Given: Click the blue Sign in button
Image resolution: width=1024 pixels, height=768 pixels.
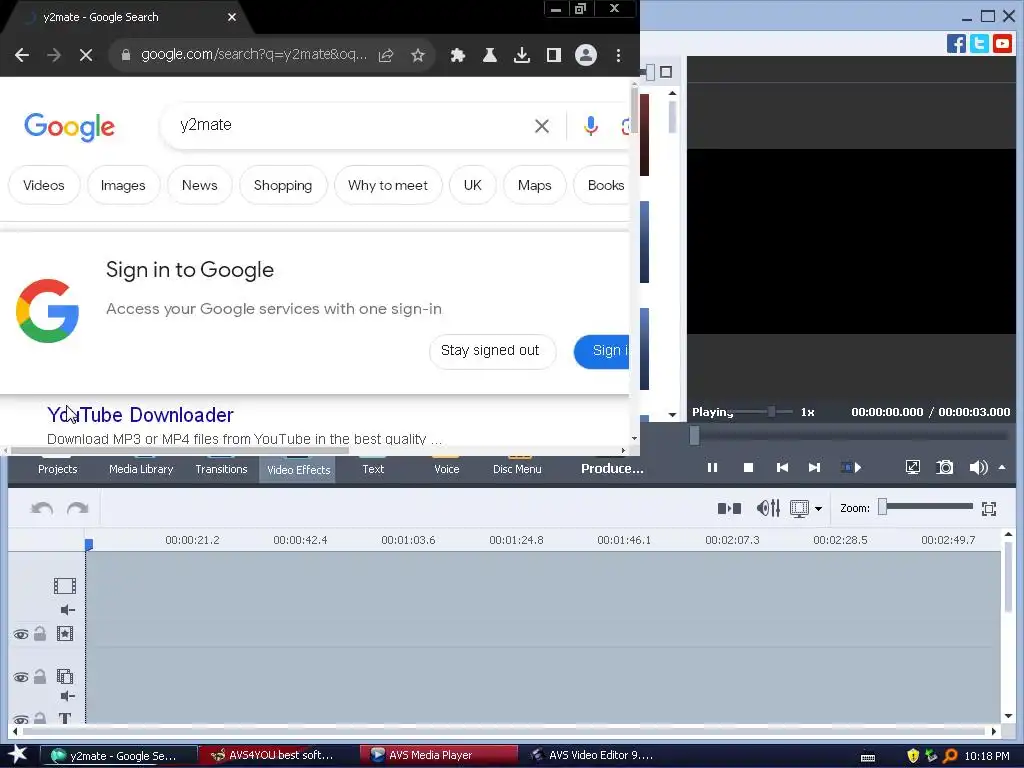Looking at the screenshot, I should pos(602,351).
